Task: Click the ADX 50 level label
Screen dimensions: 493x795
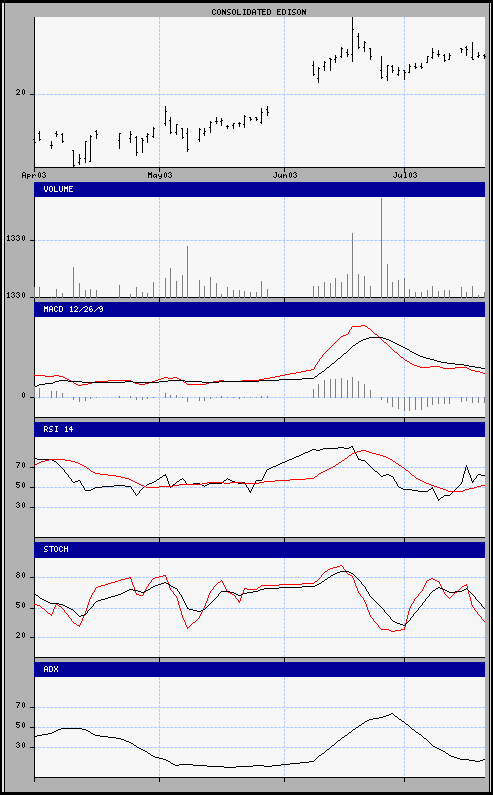Action: (20, 727)
